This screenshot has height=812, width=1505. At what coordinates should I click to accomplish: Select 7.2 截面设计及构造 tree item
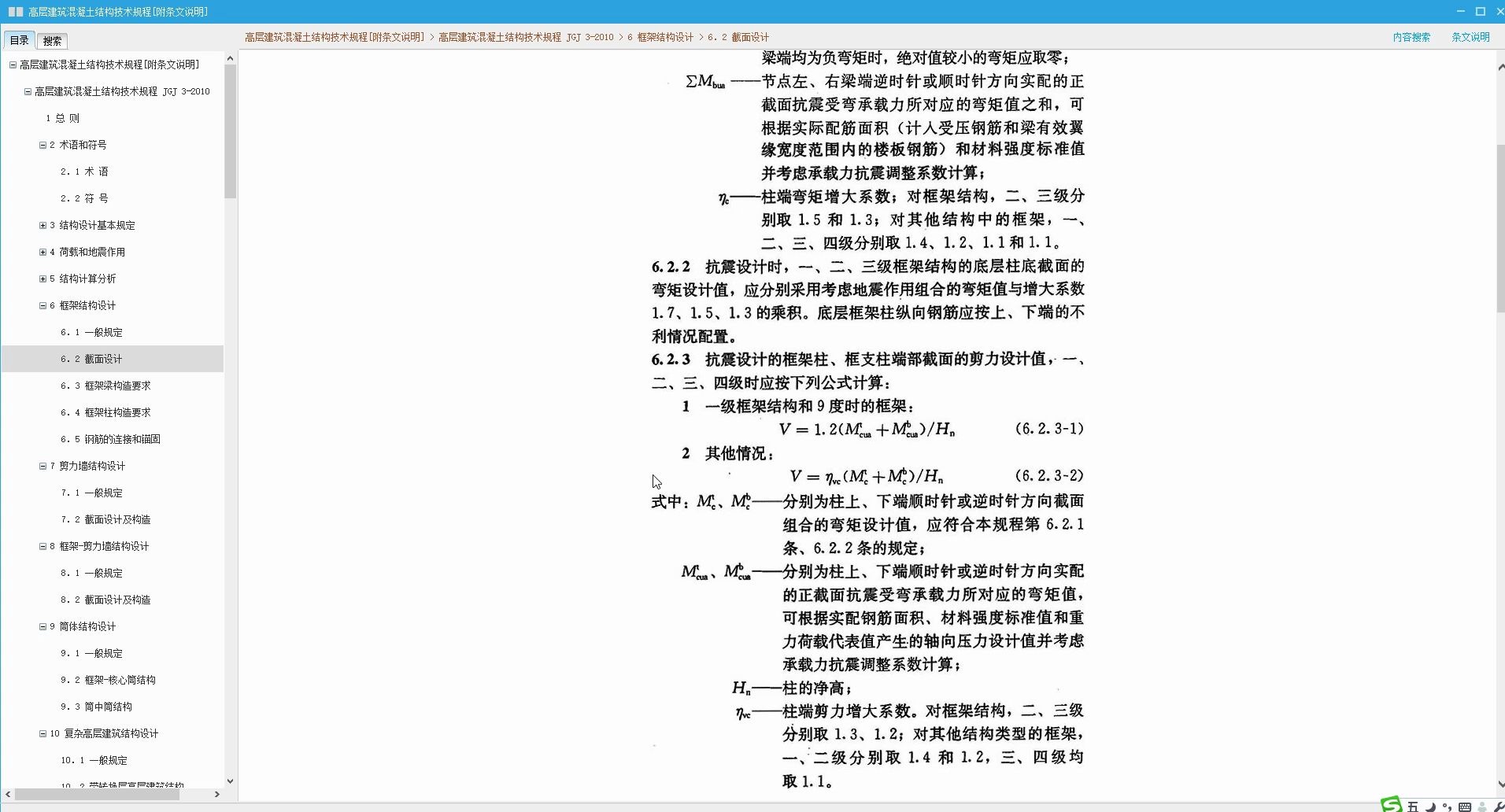pos(105,519)
